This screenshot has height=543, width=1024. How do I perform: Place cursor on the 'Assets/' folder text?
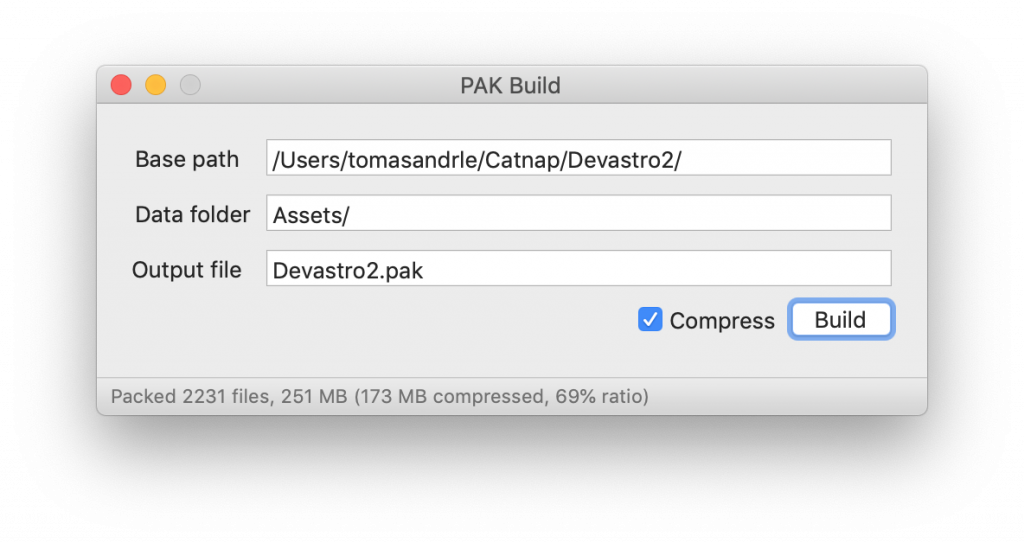[x=311, y=216]
